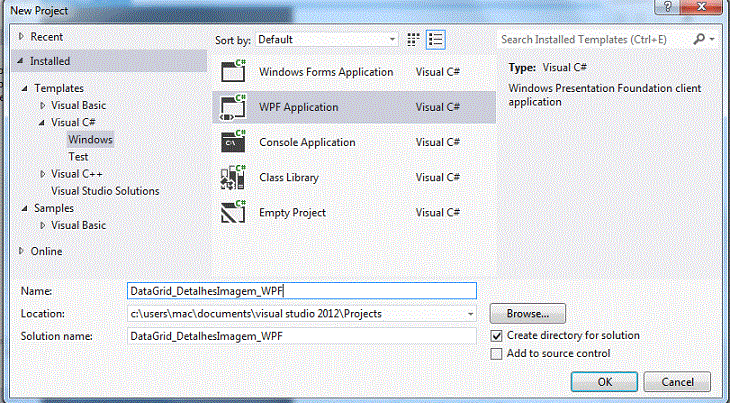This screenshot has height=403, width=730.
Task: Switch to small icons grid view
Action: click(x=413, y=40)
